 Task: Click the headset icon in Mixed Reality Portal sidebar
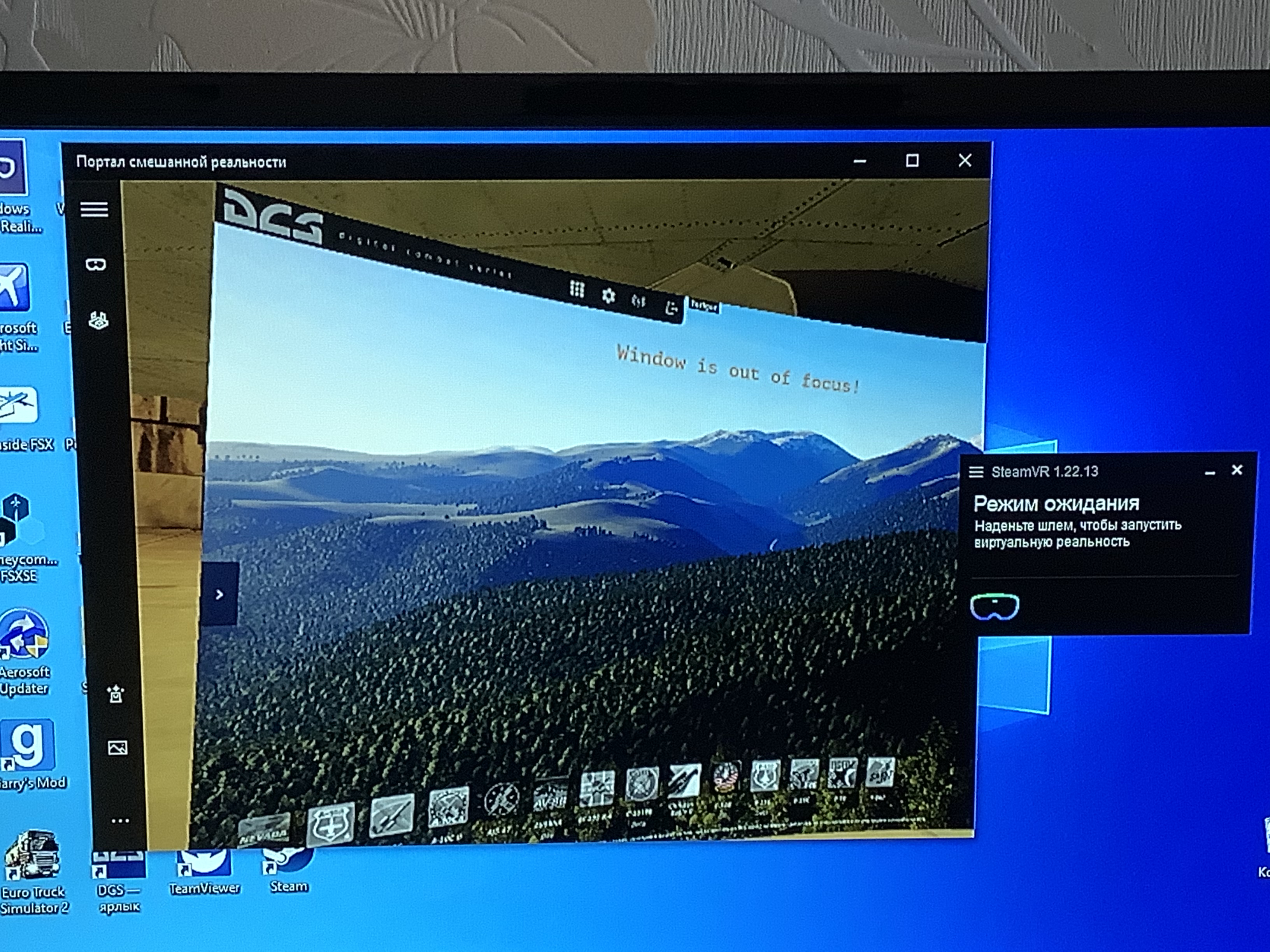(95, 264)
